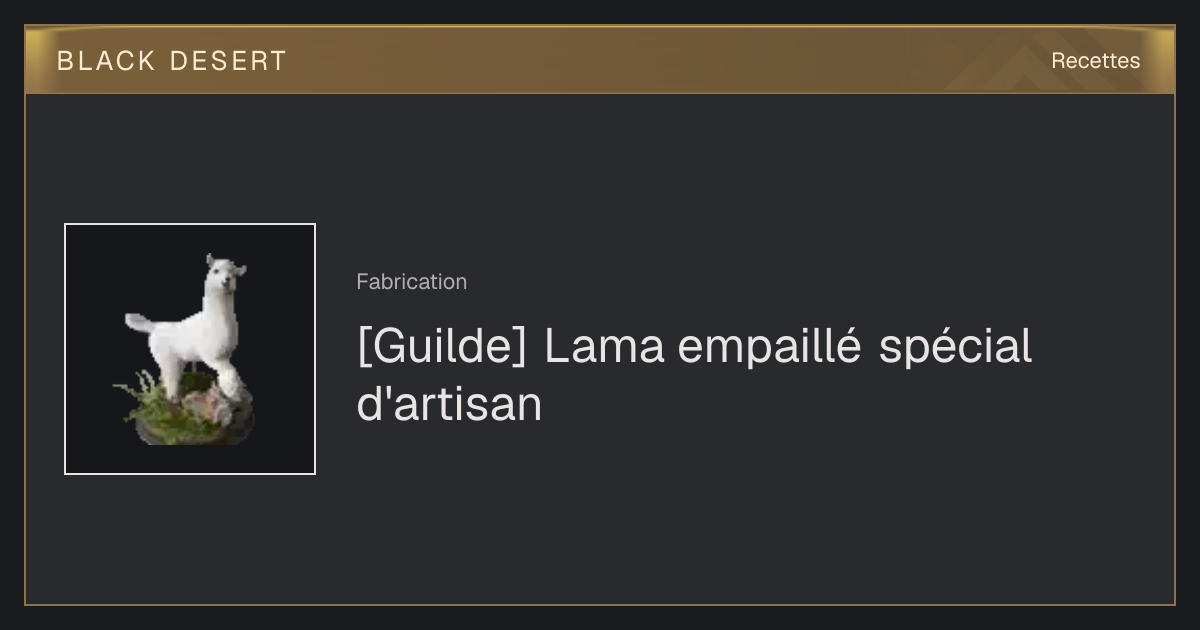Click the white-bordered item thumbnail frame
Viewport: 1200px width, 630px height.
click(190, 349)
